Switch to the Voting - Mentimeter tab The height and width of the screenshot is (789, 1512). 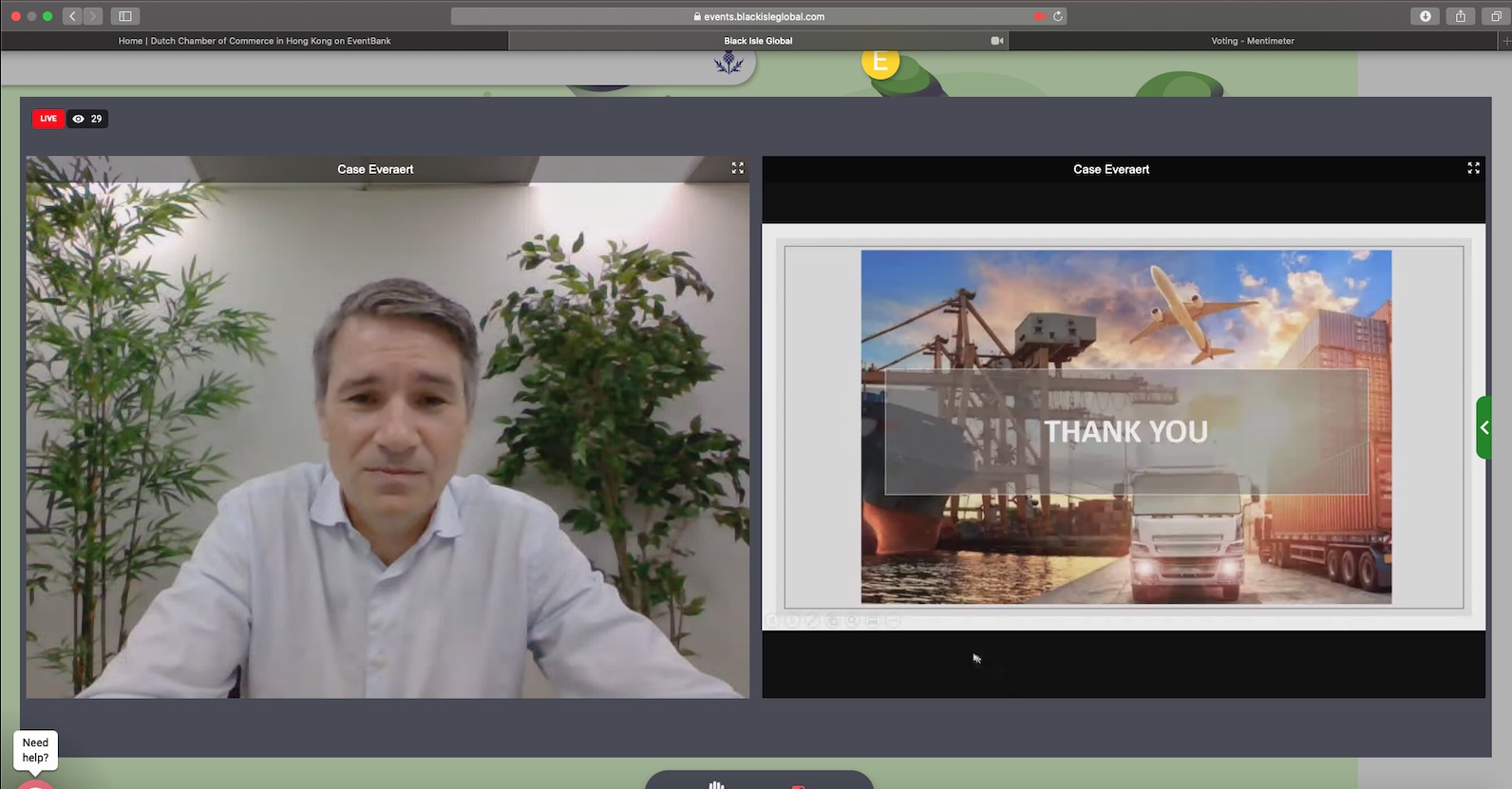tap(1252, 41)
